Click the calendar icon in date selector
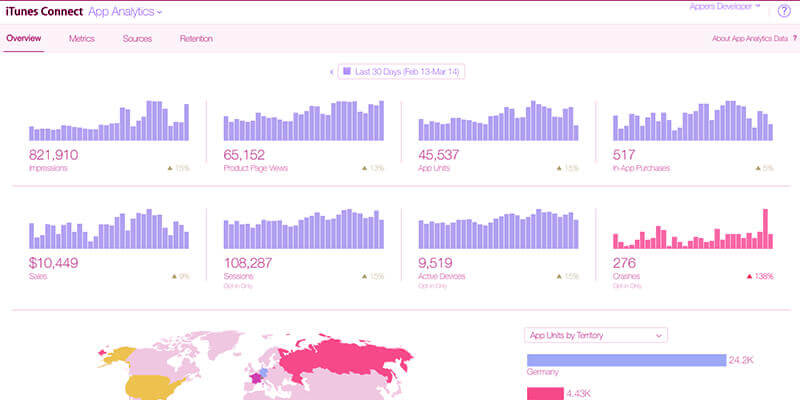The image size is (800, 400). coord(347,71)
